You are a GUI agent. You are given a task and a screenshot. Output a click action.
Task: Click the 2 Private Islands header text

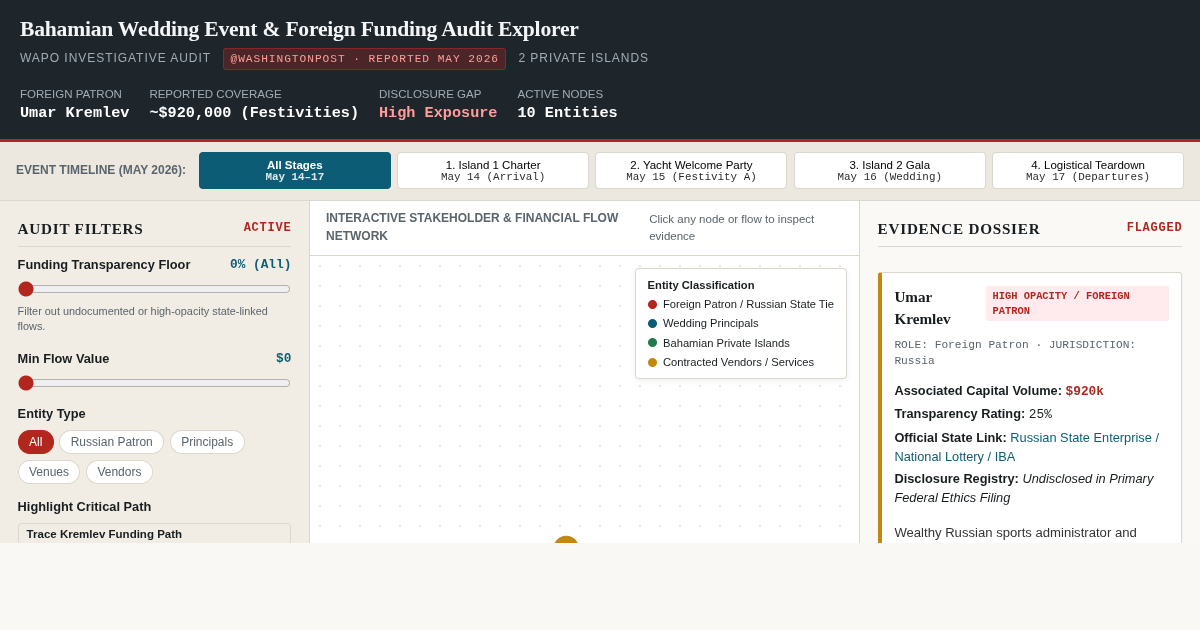click(x=583, y=58)
